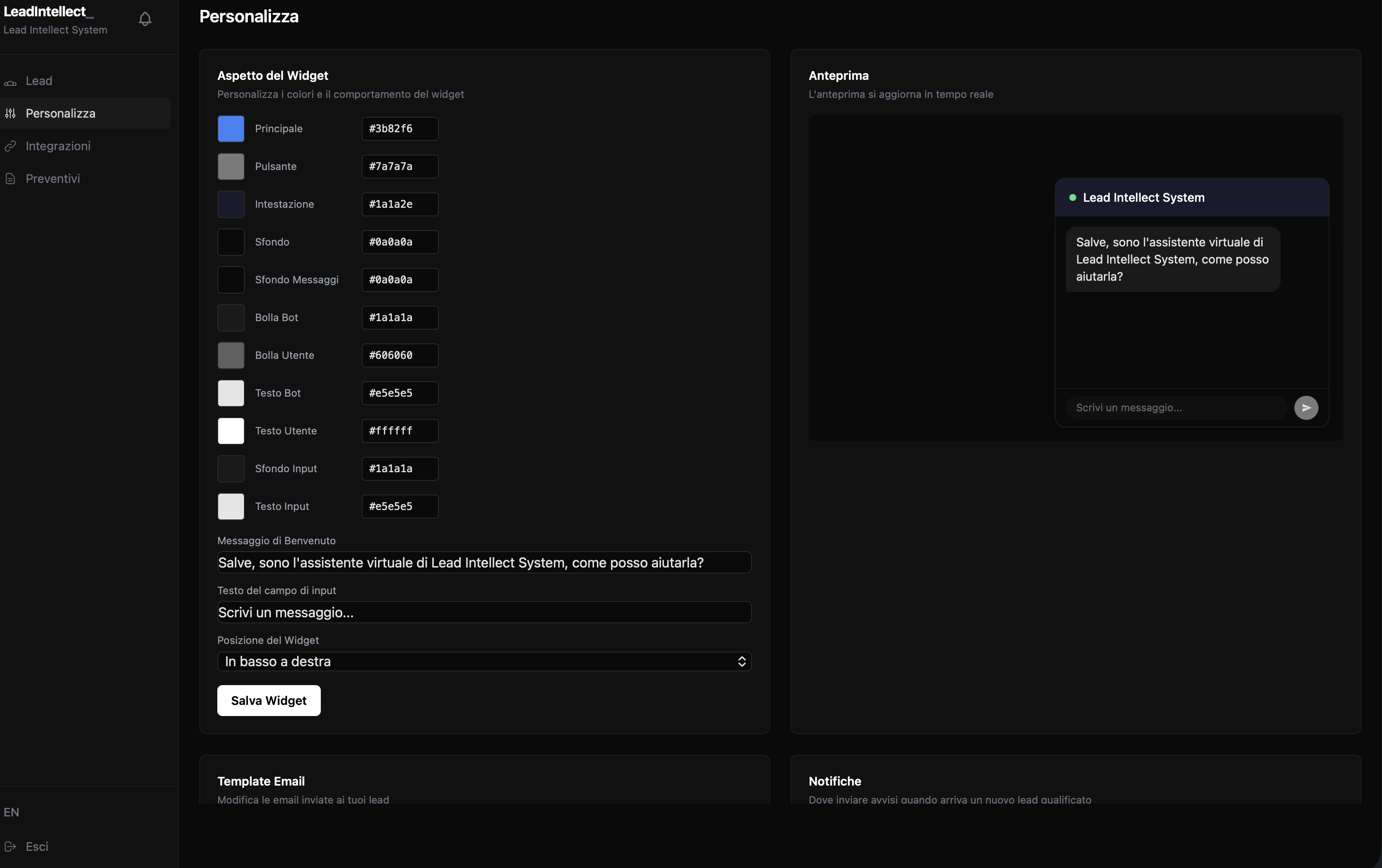Open the notifications bell
The height and width of the screenshot is (868, 1382).
click(x=145, y=19)
